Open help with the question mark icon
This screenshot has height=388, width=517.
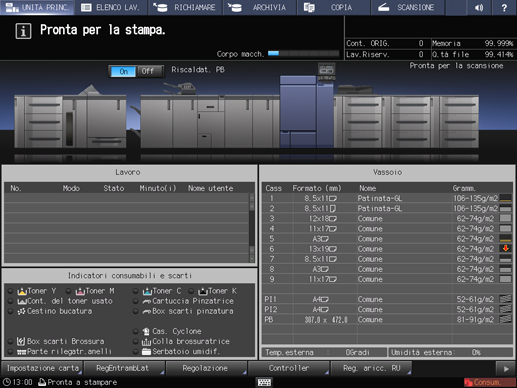coord(504,7)
